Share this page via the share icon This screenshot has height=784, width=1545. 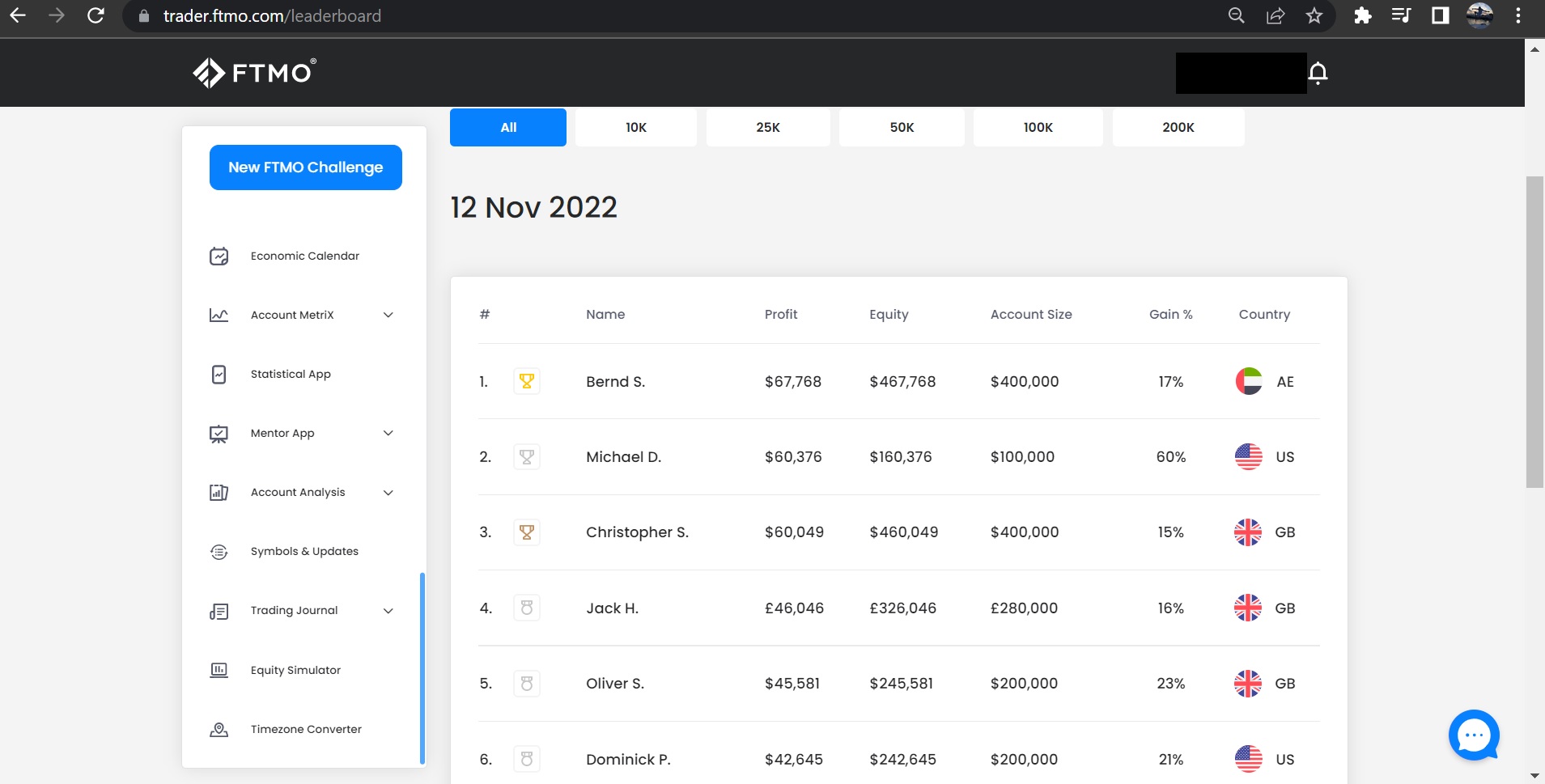coord(1275,15)
